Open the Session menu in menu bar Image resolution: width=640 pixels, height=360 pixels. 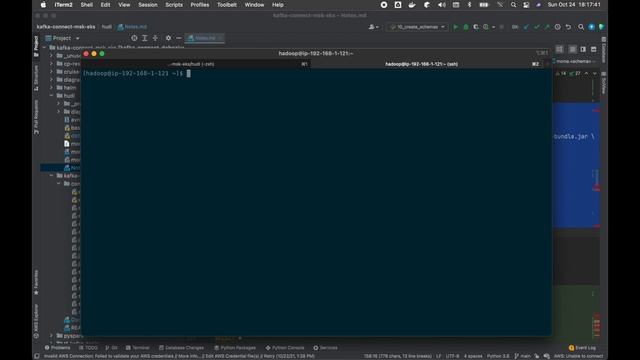(x=147, y=5)
